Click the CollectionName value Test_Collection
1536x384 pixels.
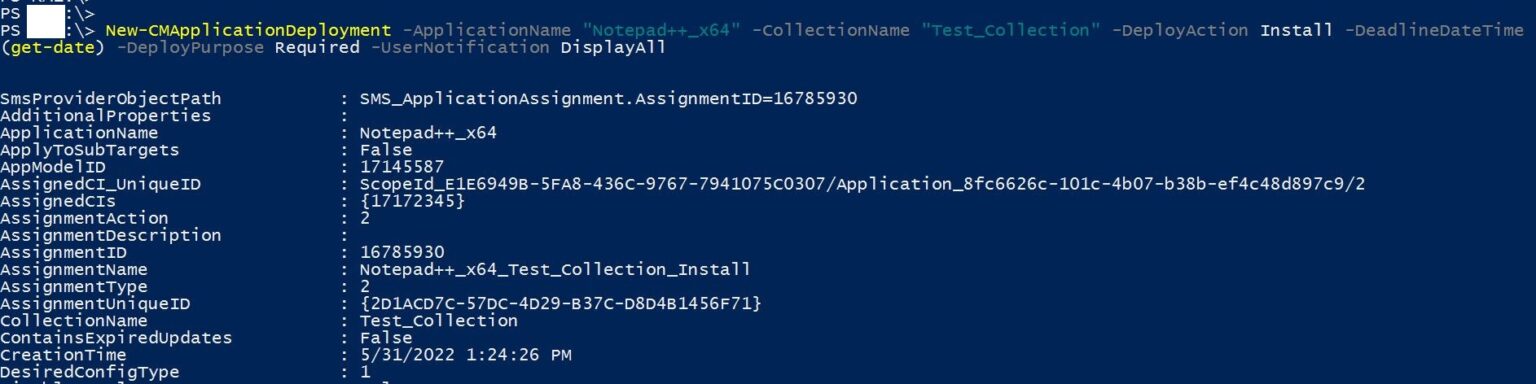438,320
